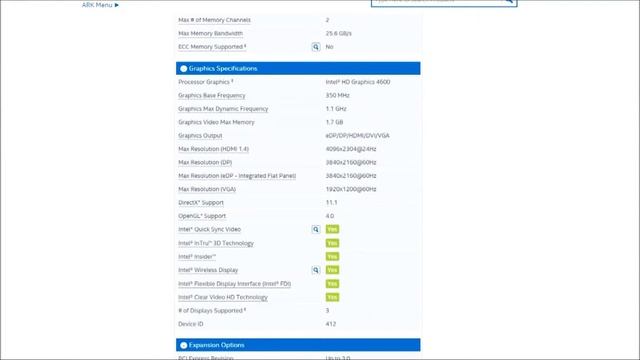
Task: Click the Device ID label
Action: 191,324
